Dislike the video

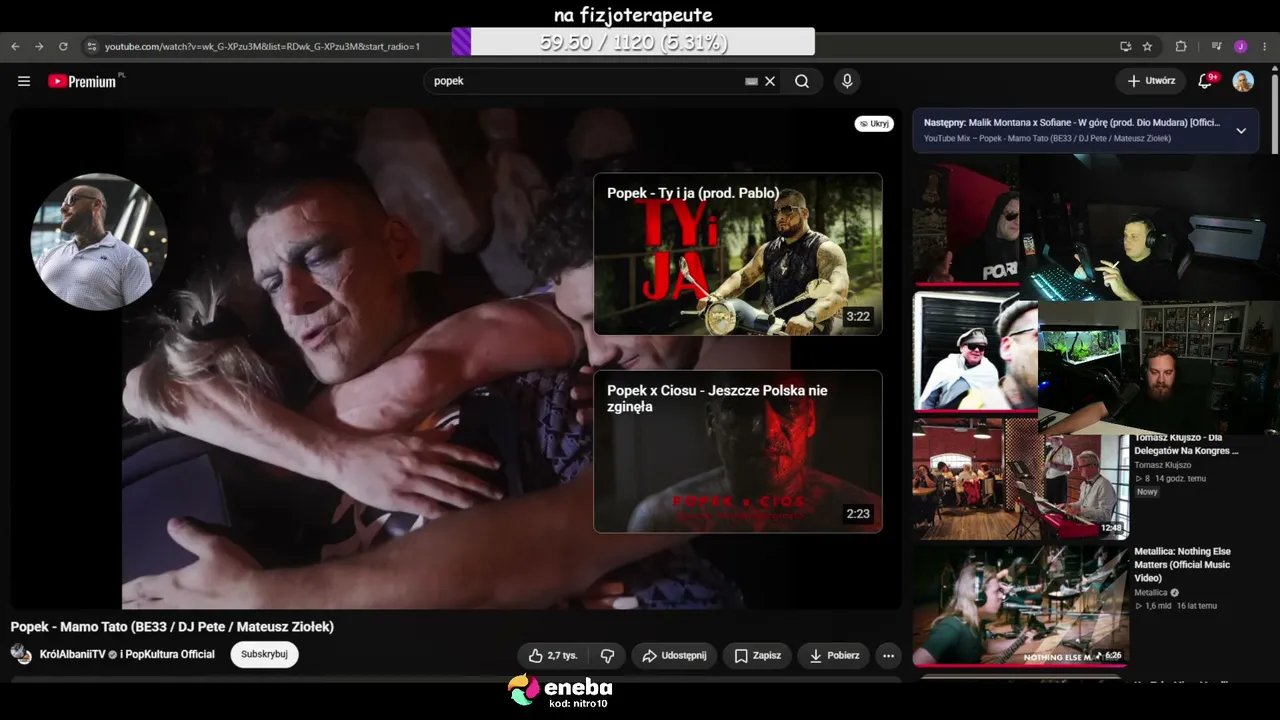[607, 656]
